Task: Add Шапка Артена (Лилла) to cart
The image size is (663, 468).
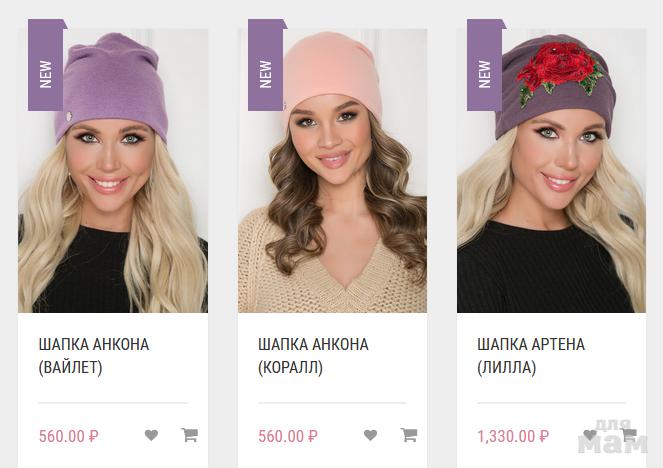Action: pos(629,435)
